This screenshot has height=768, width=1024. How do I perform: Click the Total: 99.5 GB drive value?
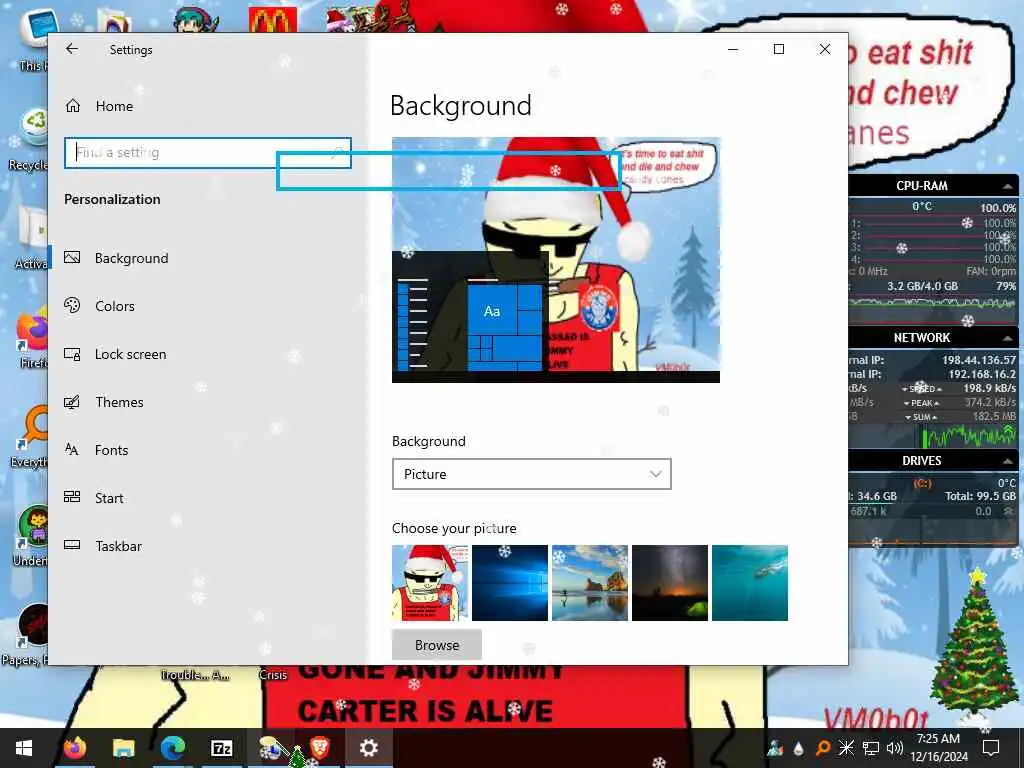tap(980, 496)
